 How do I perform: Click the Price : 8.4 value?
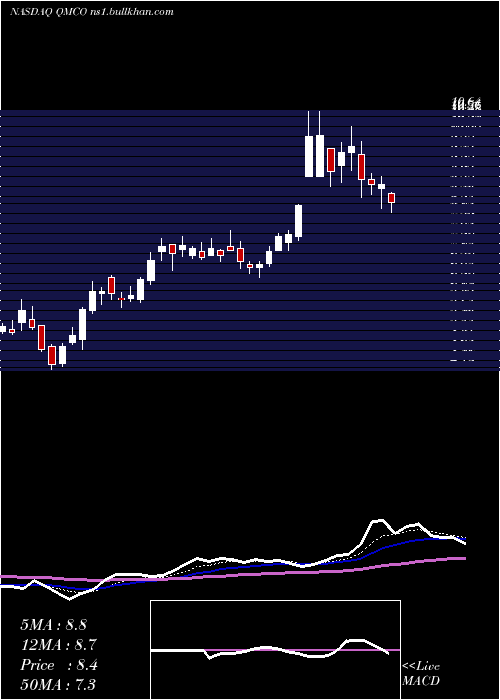tap(58, 665)
